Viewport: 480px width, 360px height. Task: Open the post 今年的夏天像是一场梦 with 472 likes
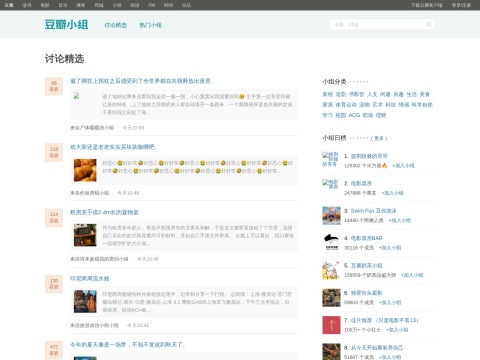pos(127,344)
